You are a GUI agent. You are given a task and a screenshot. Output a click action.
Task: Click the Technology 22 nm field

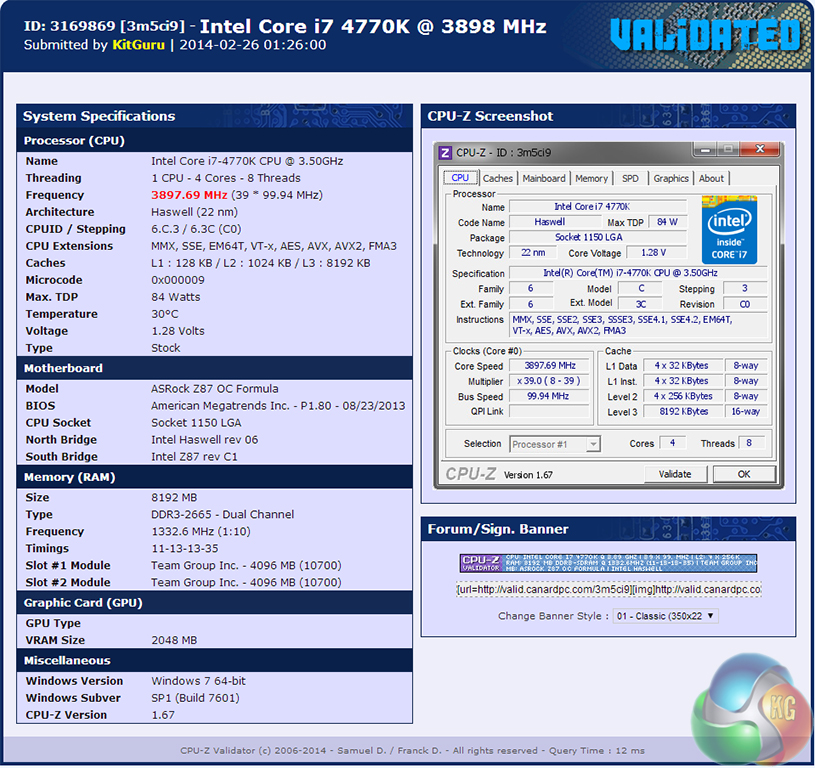(x=533, y=253)
